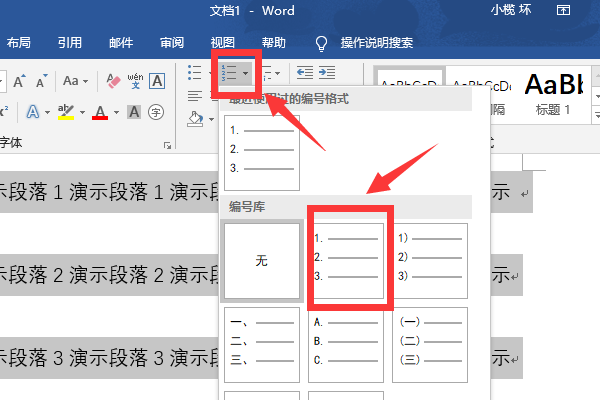Screen dimensions: 600x400
Task: Click the Align Left icon
Action: [195, 96]
